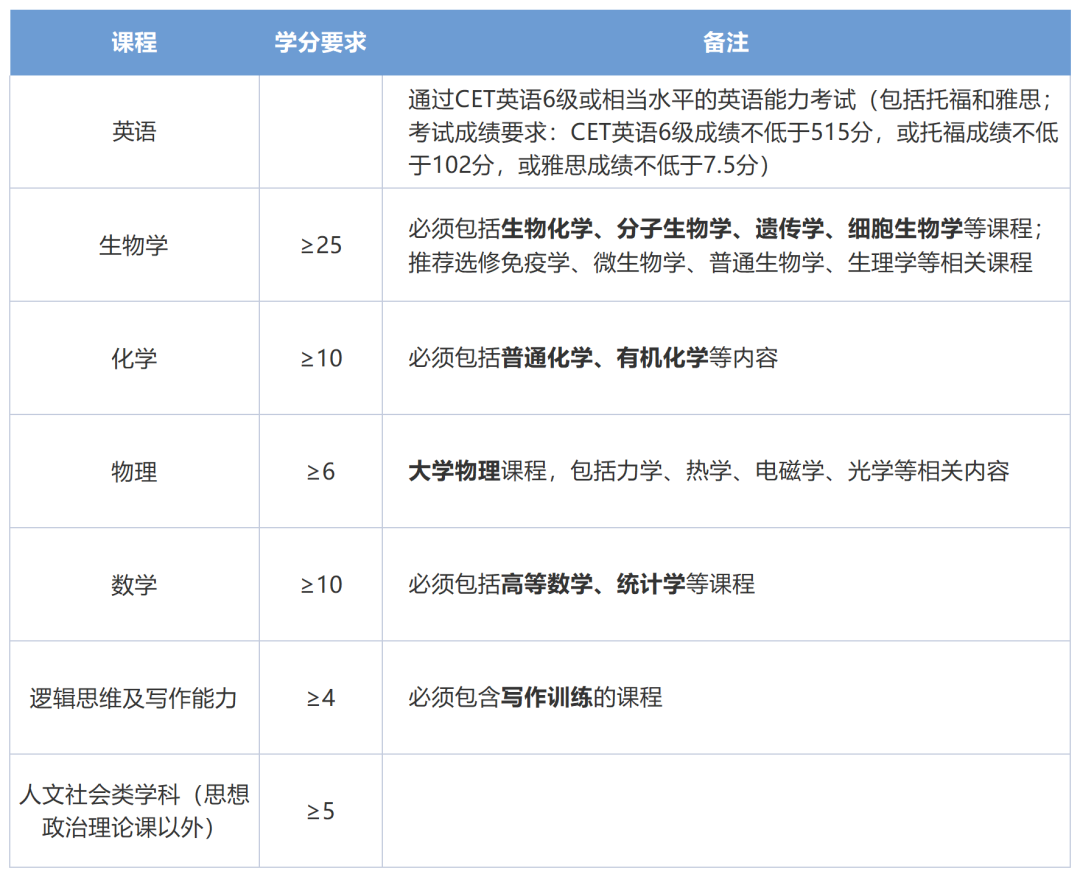Screen dimensions: 1080x877
Task: Click the ≥6 credit value for 物理
Action: click(x=321, y=471)
